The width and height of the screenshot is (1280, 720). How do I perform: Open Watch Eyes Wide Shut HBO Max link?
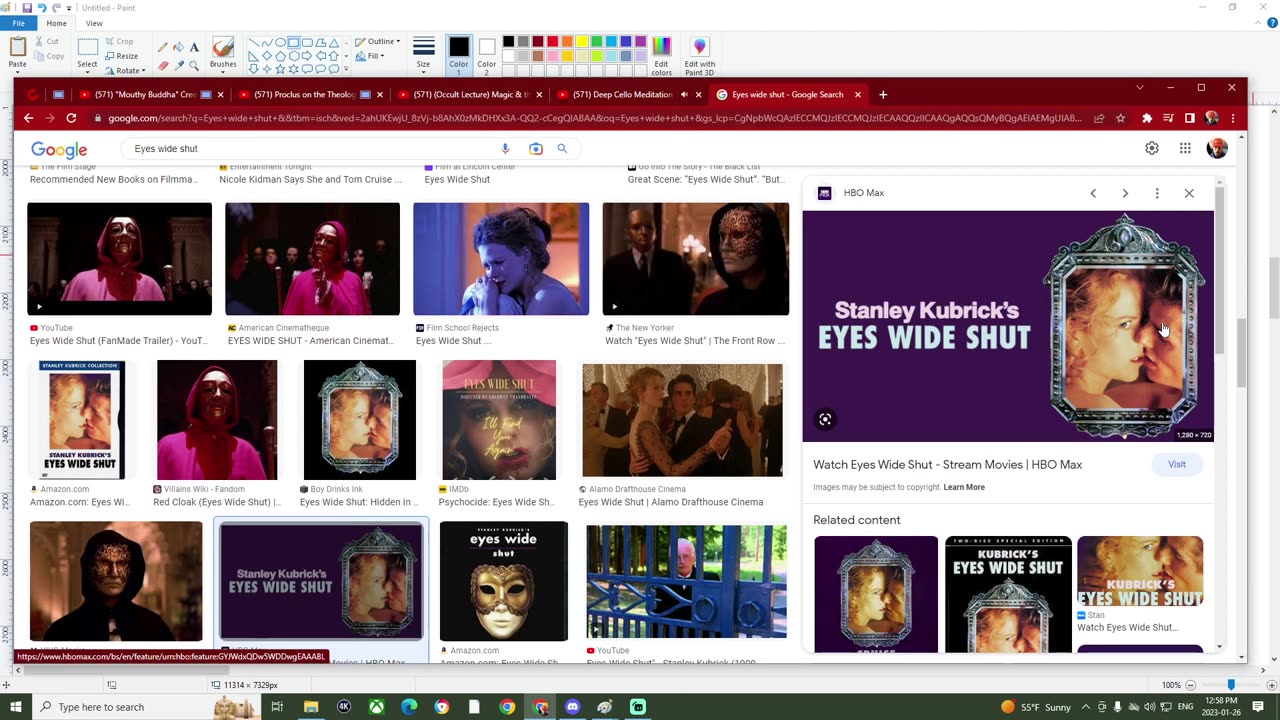(947, 464)
